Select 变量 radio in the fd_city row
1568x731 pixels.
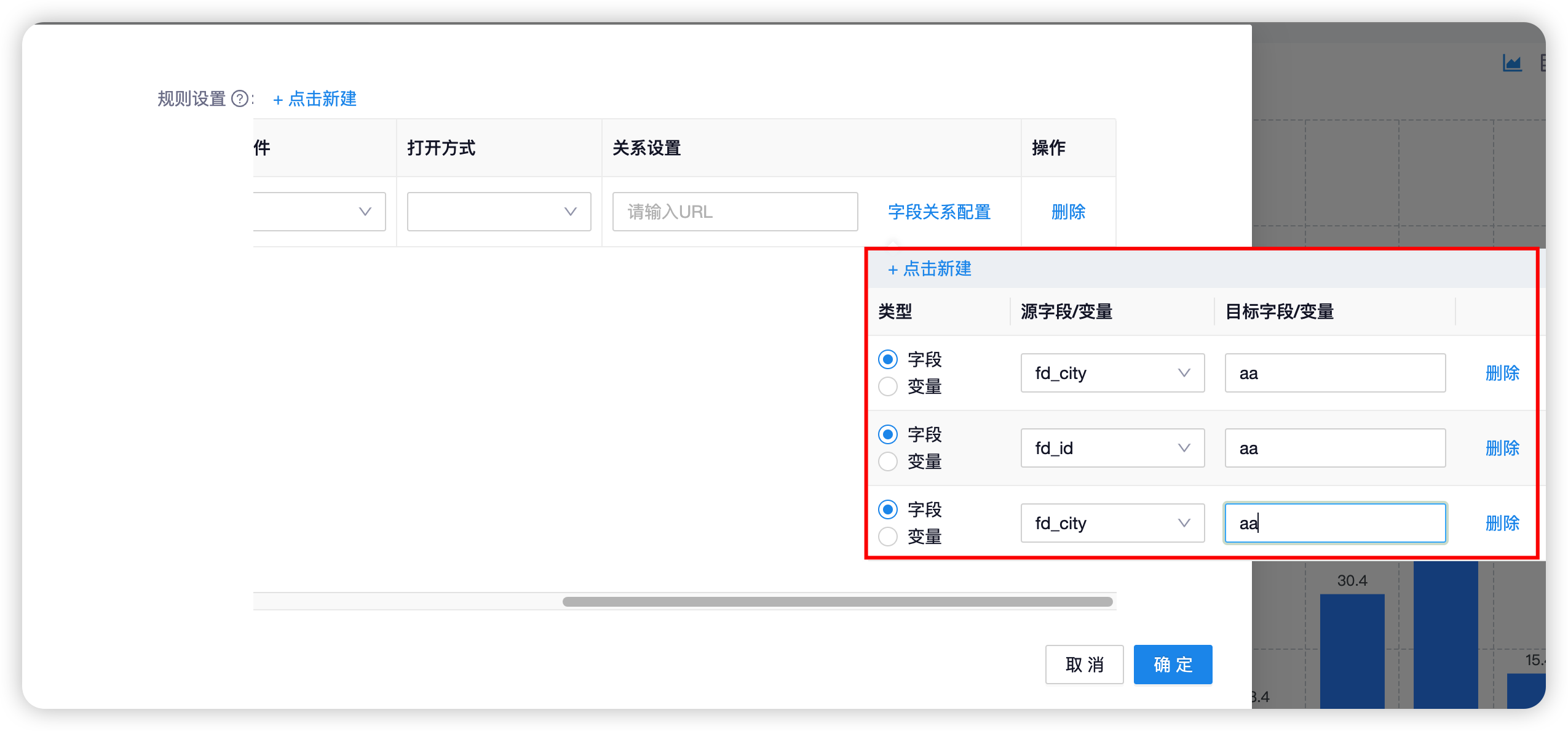pos(888,386)
